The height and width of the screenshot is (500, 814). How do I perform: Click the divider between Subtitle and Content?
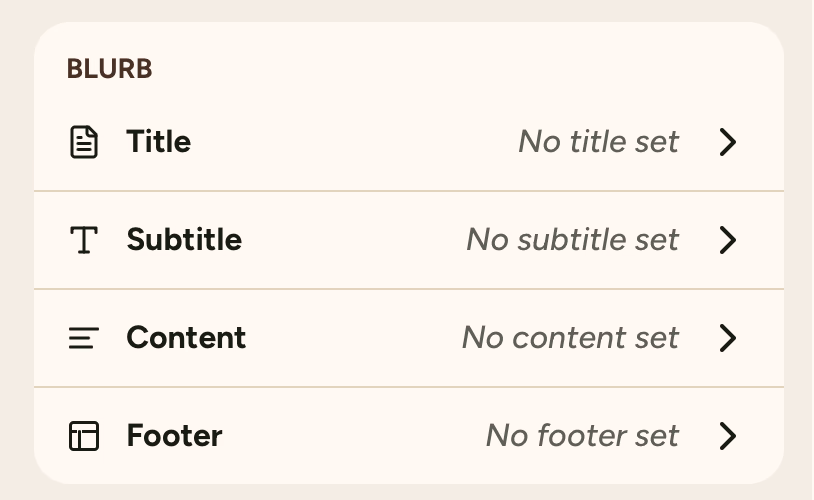click(409, 289)
